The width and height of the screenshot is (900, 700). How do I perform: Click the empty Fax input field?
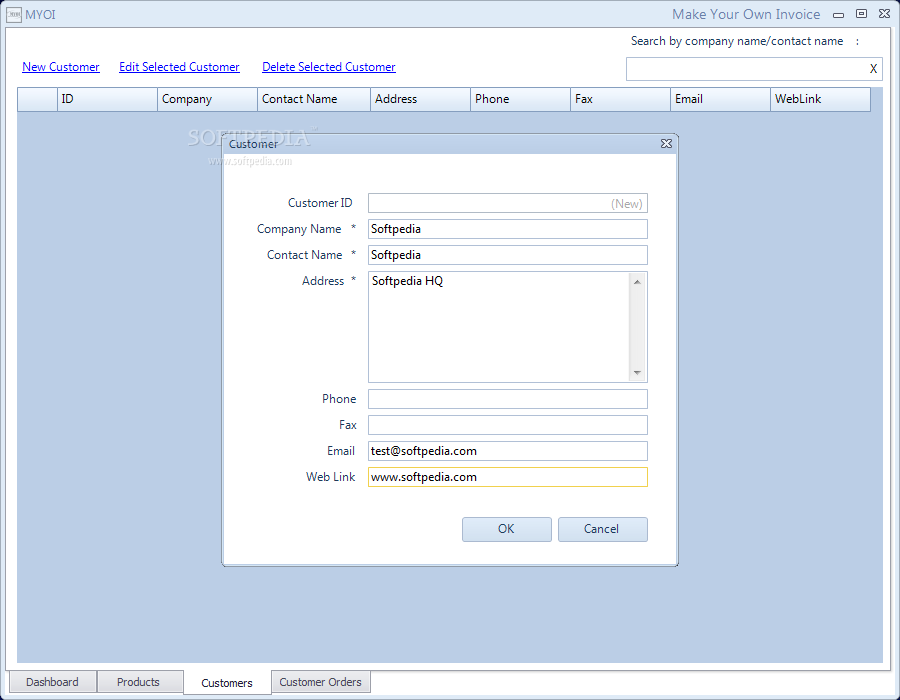tap(508, 425)
